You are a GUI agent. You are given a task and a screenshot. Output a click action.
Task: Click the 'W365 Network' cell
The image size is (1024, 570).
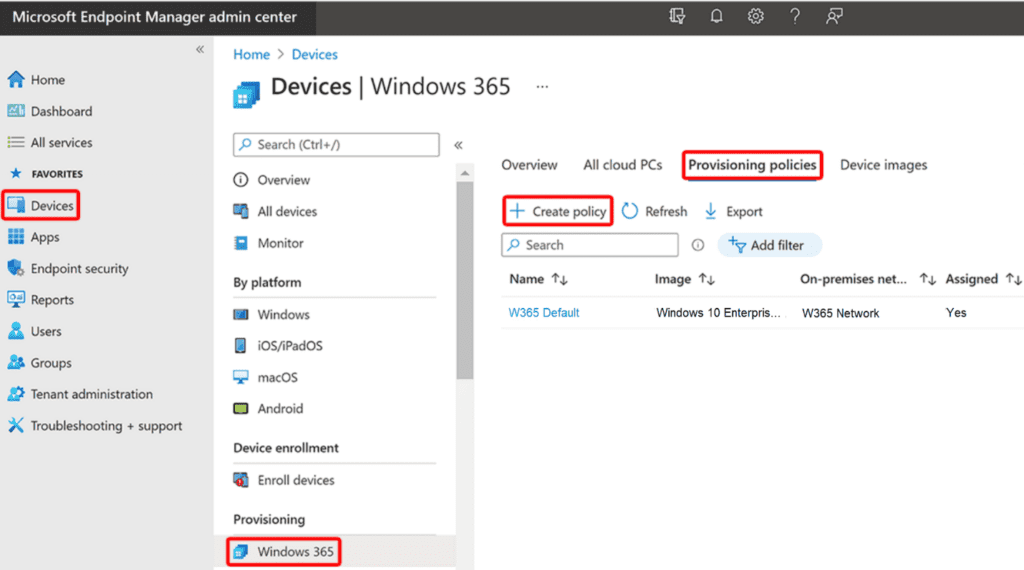click(840, 313)
